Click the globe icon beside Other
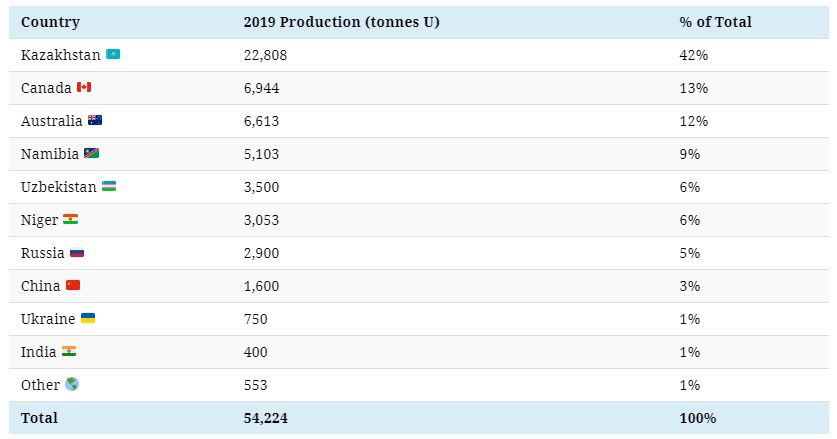Screen dimensions: 837x439 click(x=72, y=385)
